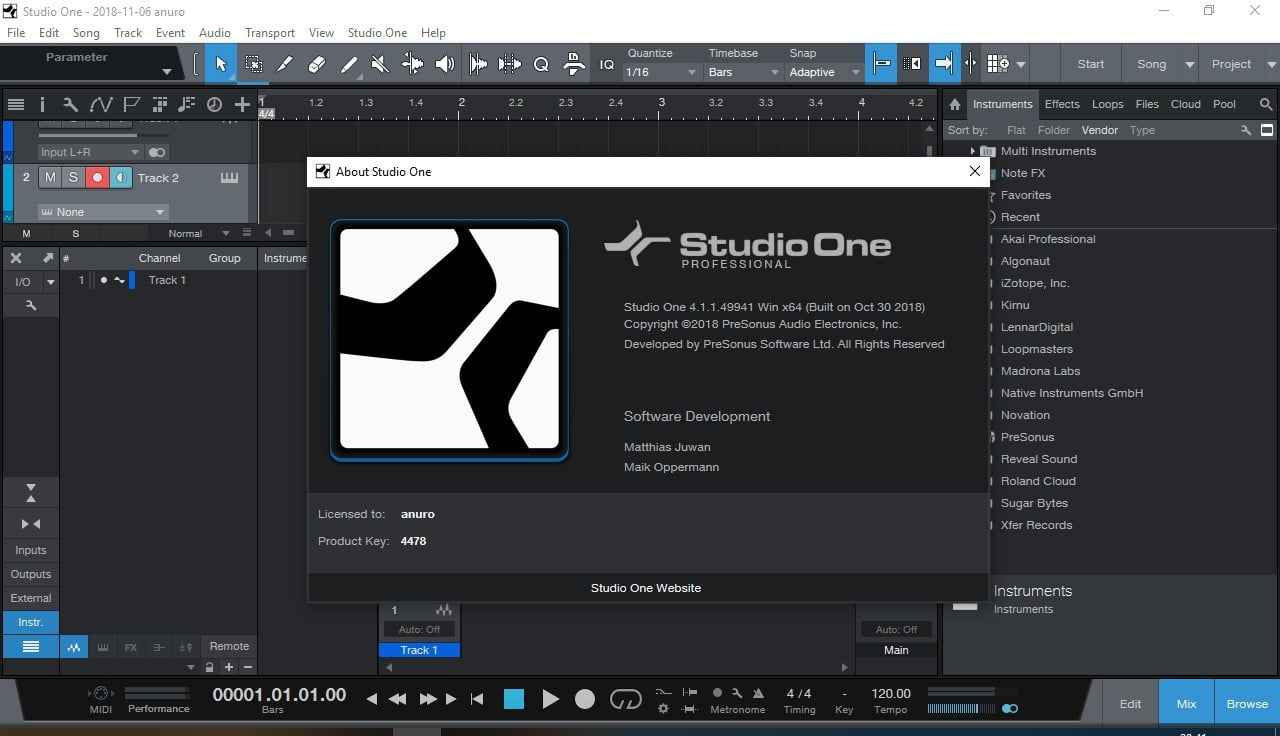Viewport: 1280px width, 736px height.
Task: Switch to the Effects browser tab
Action: 1062,104
